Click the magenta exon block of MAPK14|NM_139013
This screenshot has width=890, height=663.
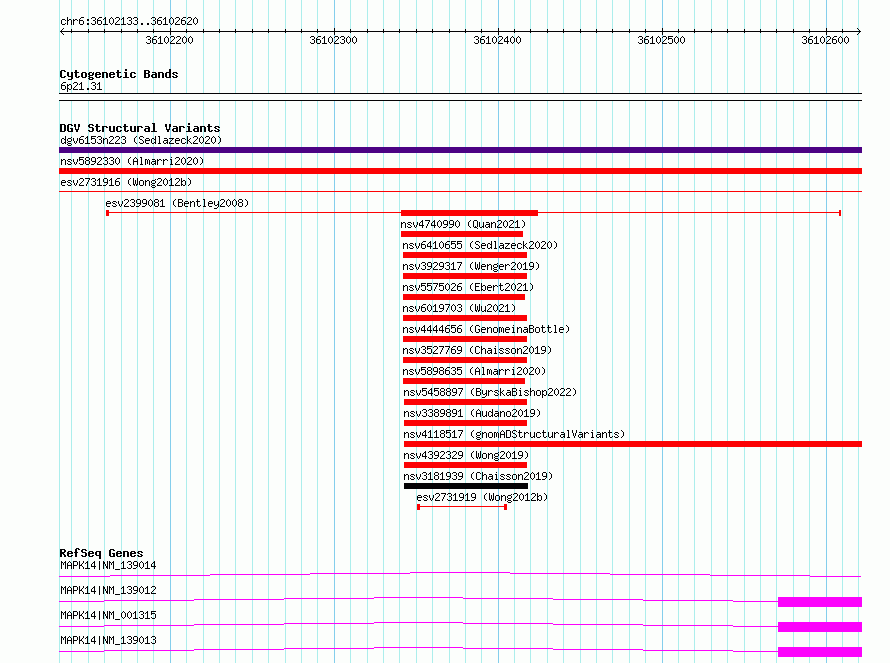click(820, 652)
